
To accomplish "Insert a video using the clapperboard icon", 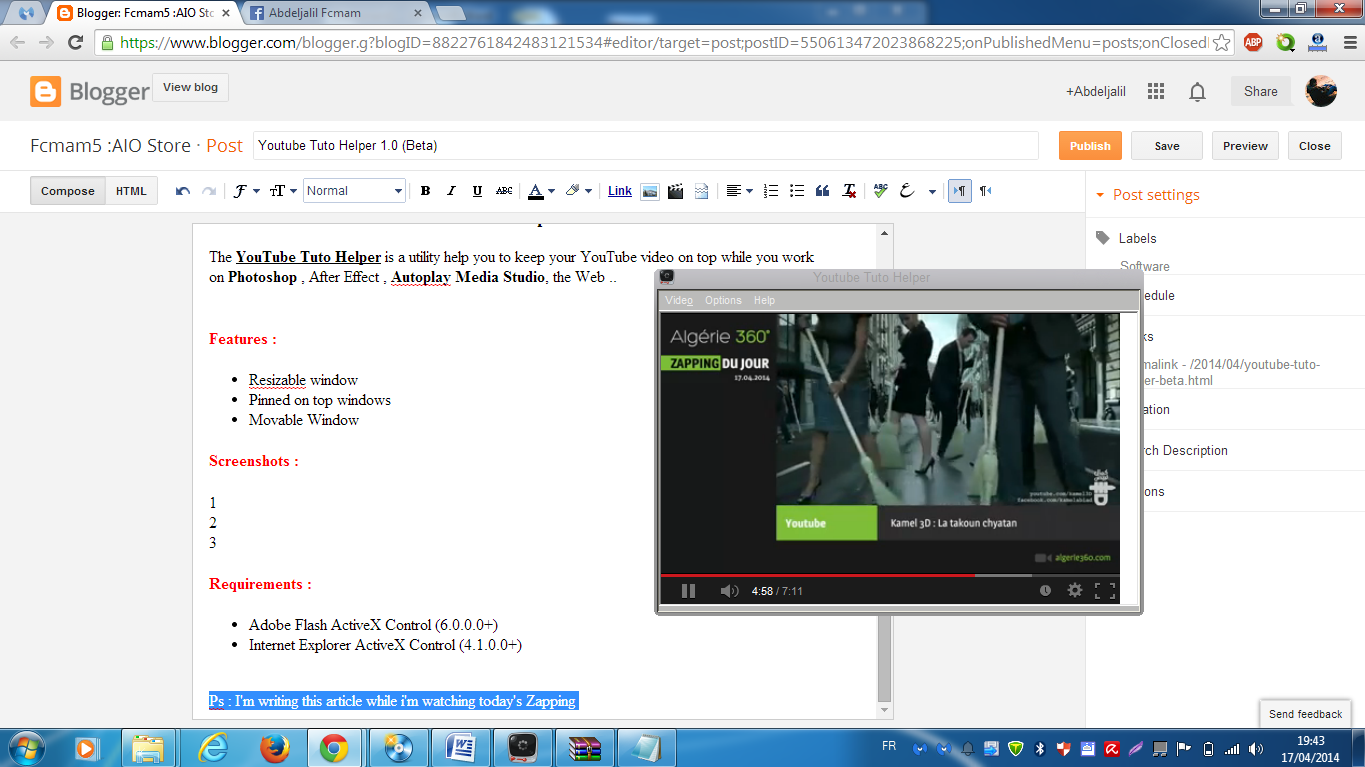I will [676, 191].
